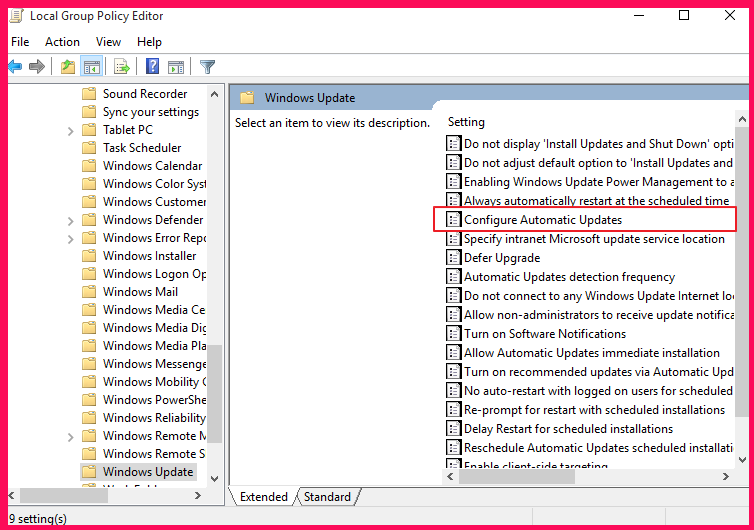Toggle Show/Hide Console Tree icon

click(x=91, y=67)
